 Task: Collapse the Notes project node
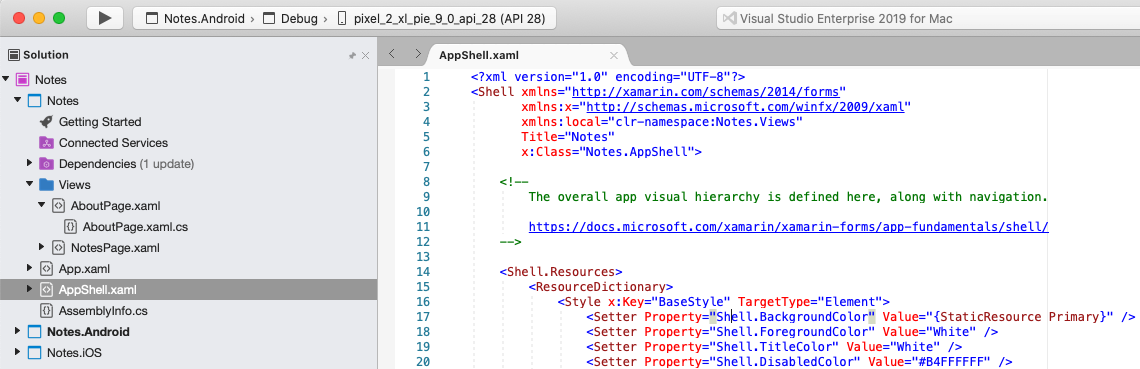click(17, 100)
